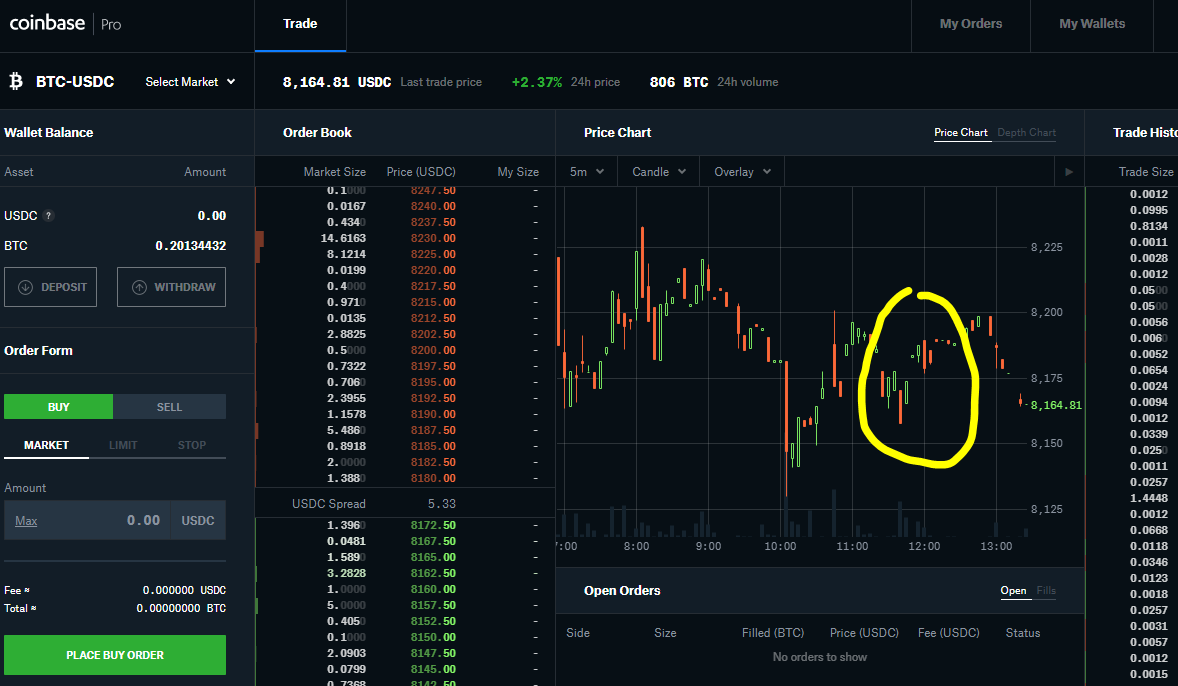Click the Status column in Open Orders
Viewport: 1178px width, 686px height.
coord(1022,633)
